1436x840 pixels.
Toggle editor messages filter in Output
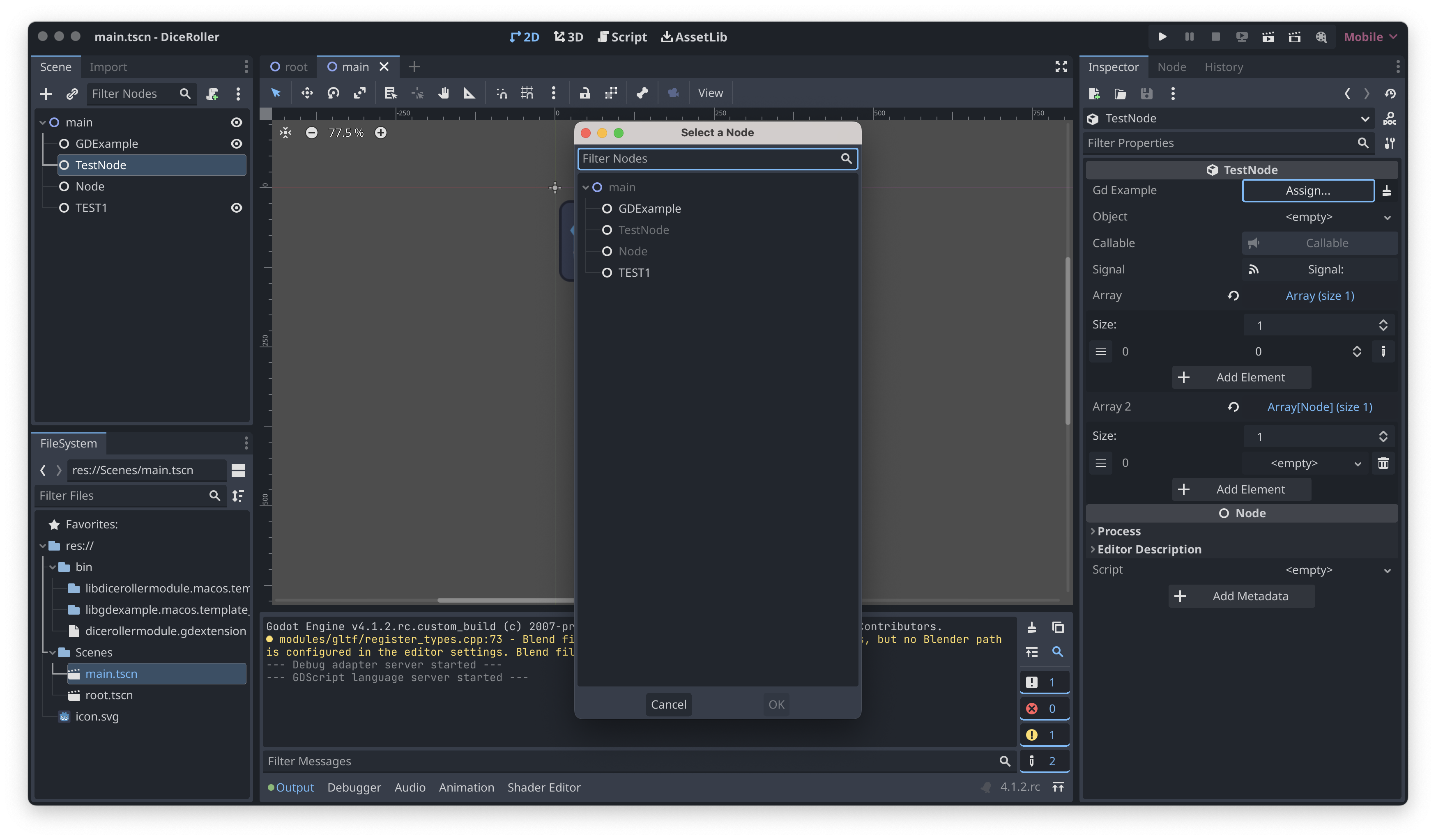(x=1044, y=762)
